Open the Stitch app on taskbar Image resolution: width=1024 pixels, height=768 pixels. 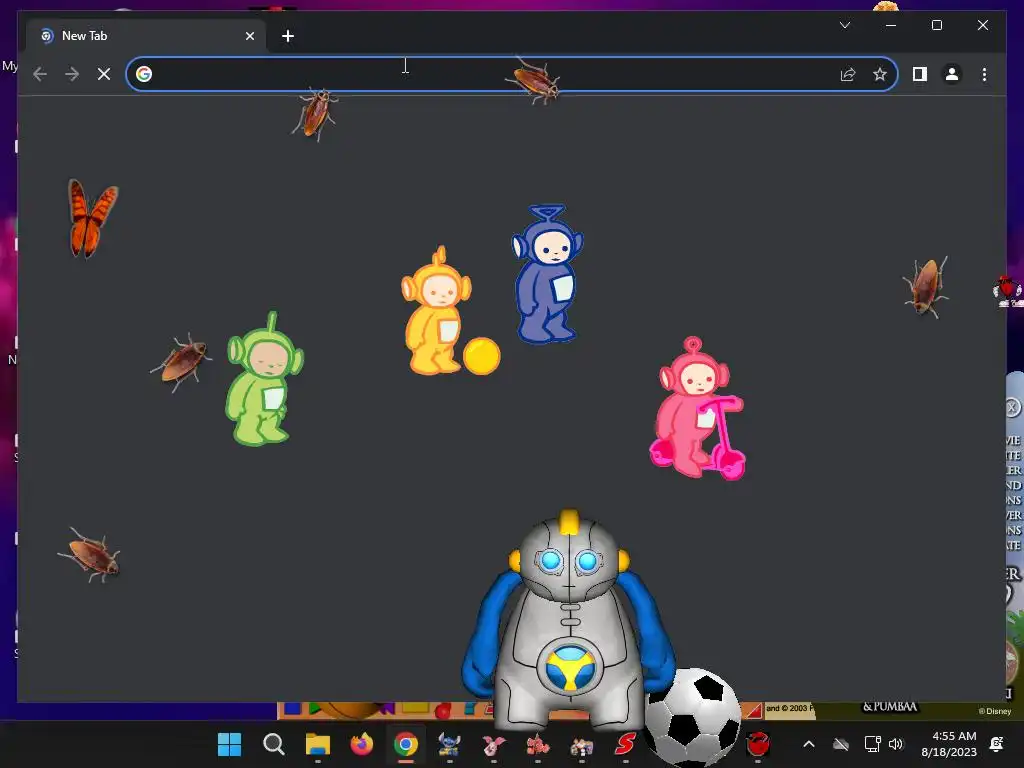pyautogui.click(x=449, y=744)
